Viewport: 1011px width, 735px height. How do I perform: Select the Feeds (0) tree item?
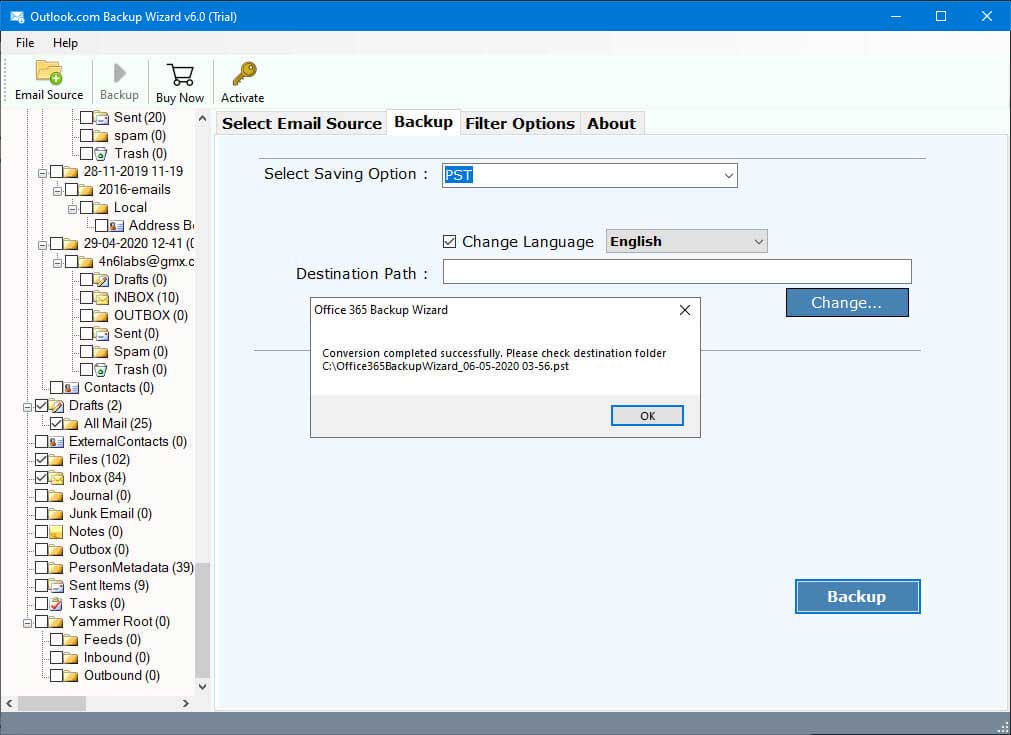tap(112, 640)
